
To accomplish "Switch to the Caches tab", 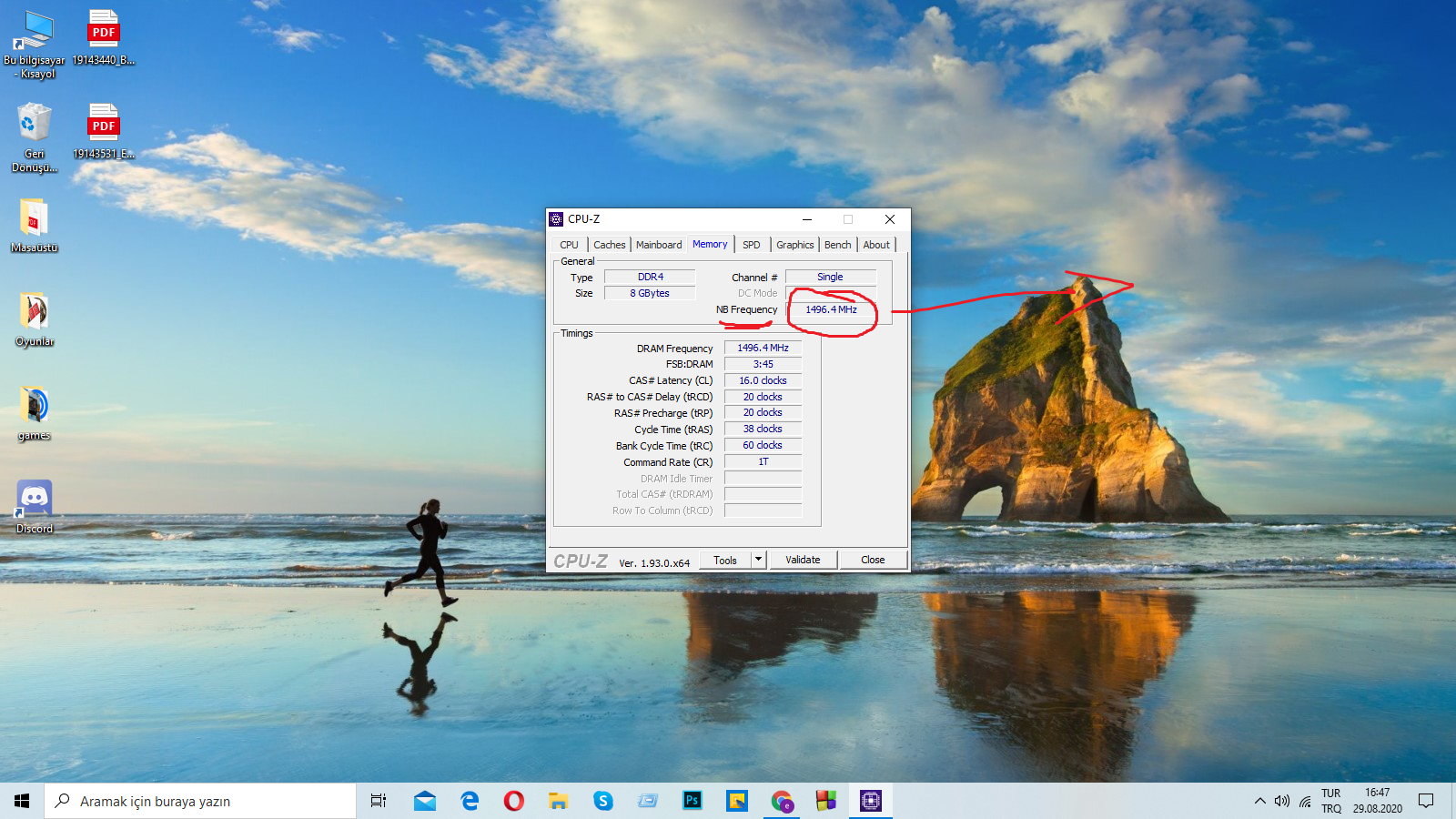I will pos(609,245).
